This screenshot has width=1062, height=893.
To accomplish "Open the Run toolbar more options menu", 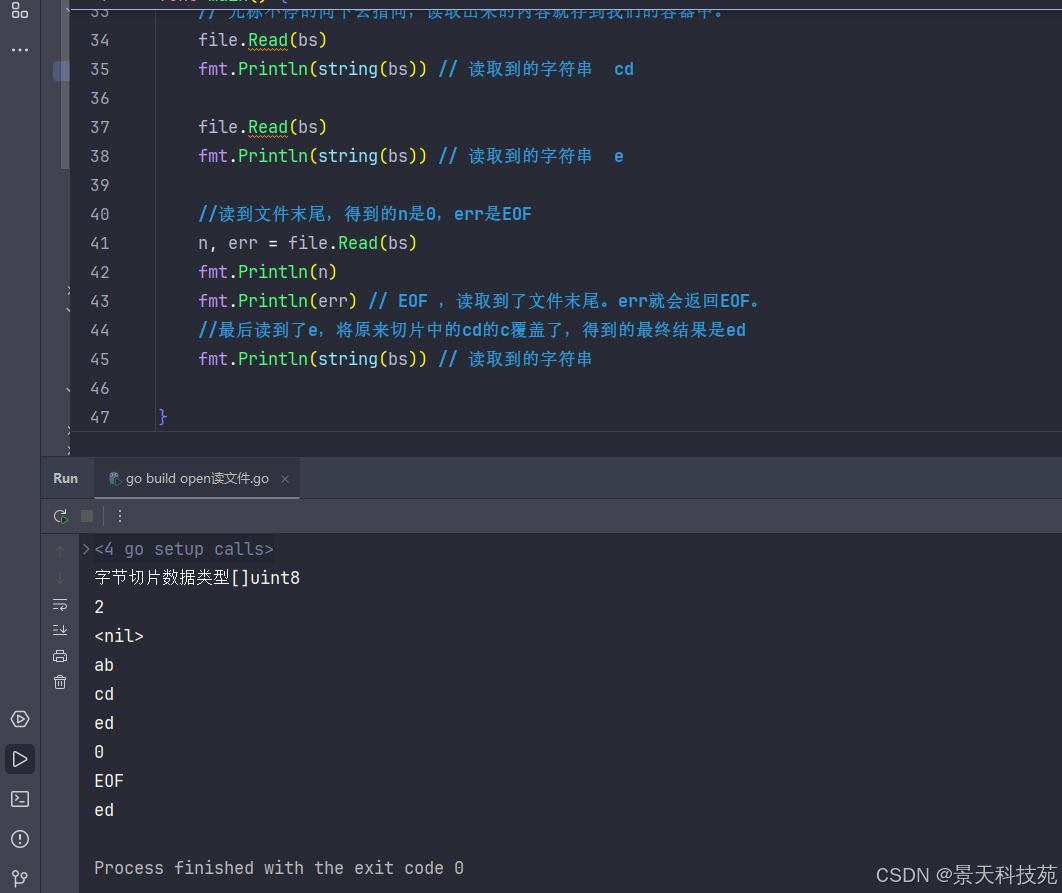I will tap(120, 516).
